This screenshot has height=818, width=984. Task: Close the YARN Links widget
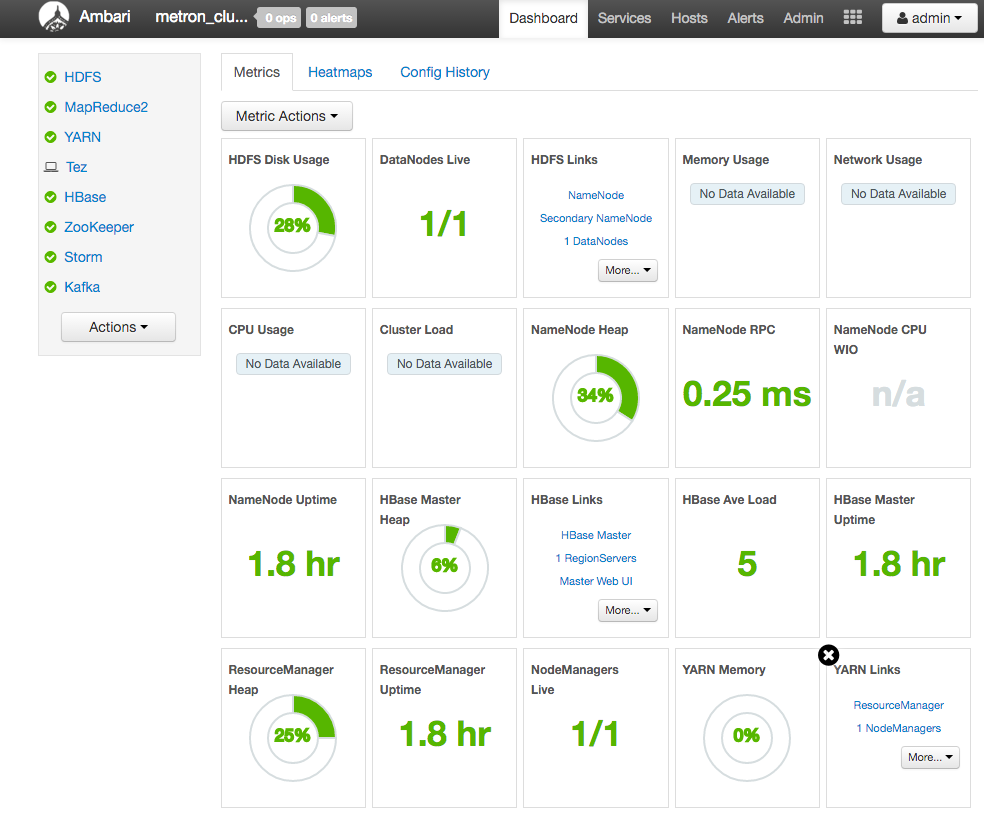828,655
